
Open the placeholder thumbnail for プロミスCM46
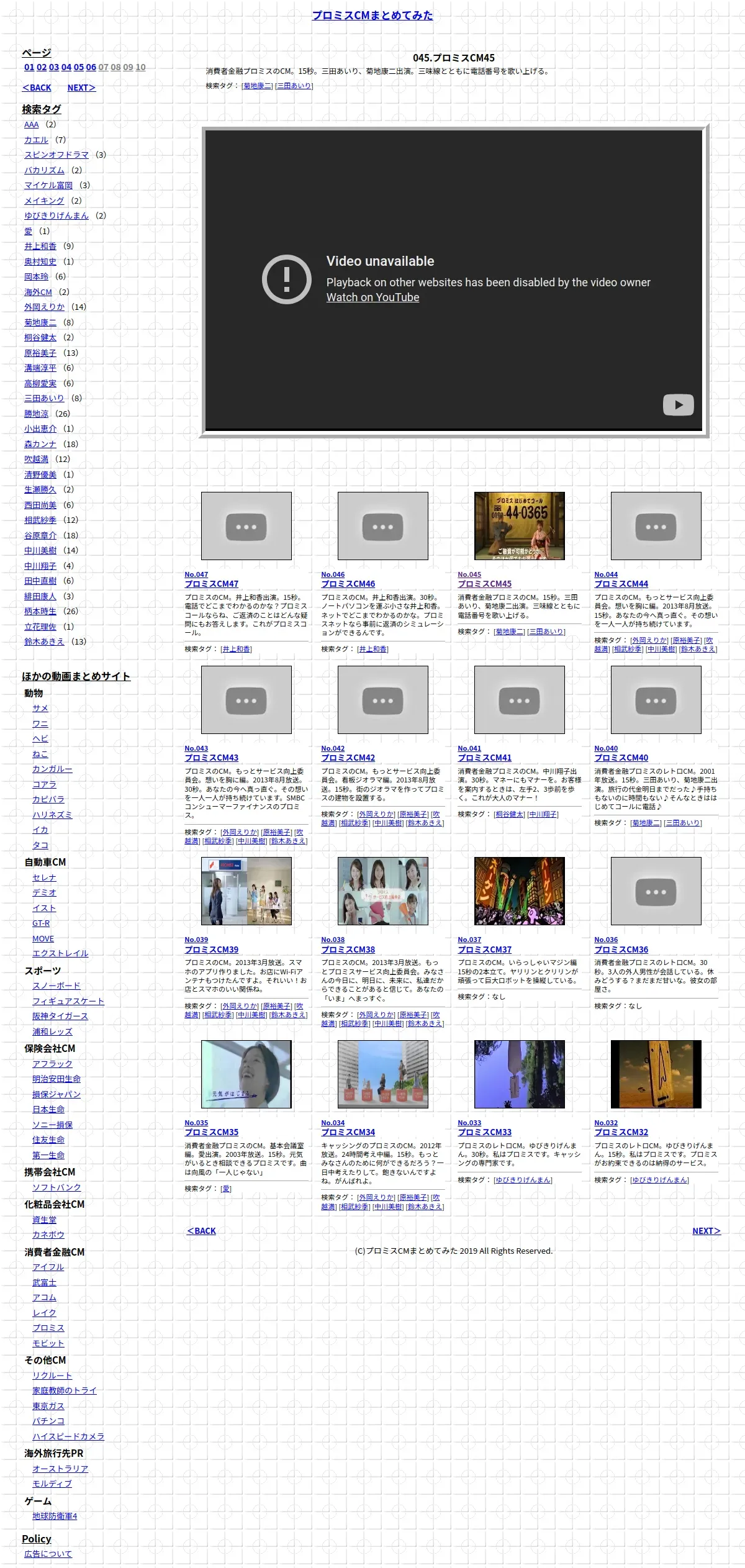pyautogui.click(x=383, y=526)
